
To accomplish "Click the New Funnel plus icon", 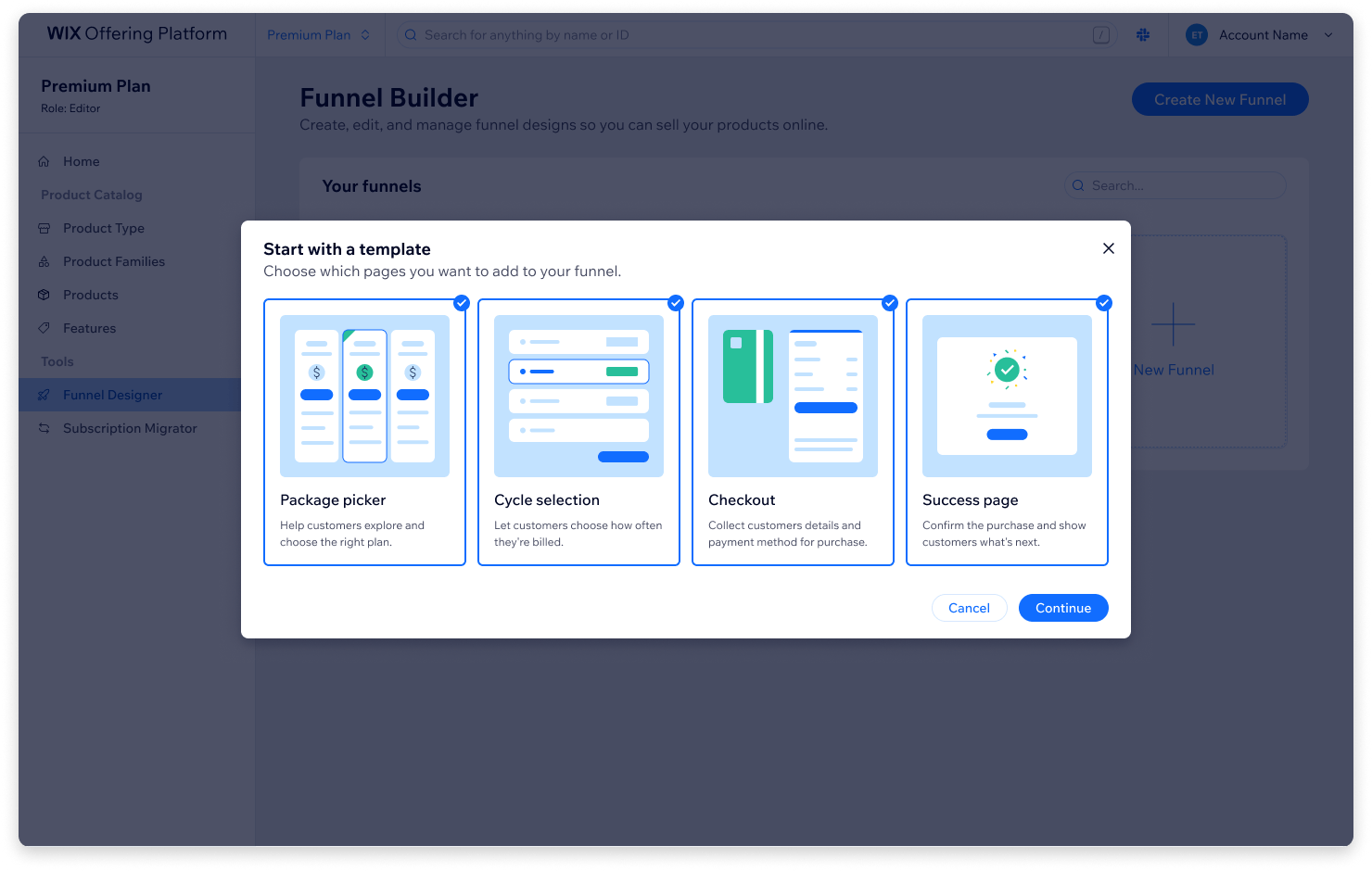I will point(1173,324).
